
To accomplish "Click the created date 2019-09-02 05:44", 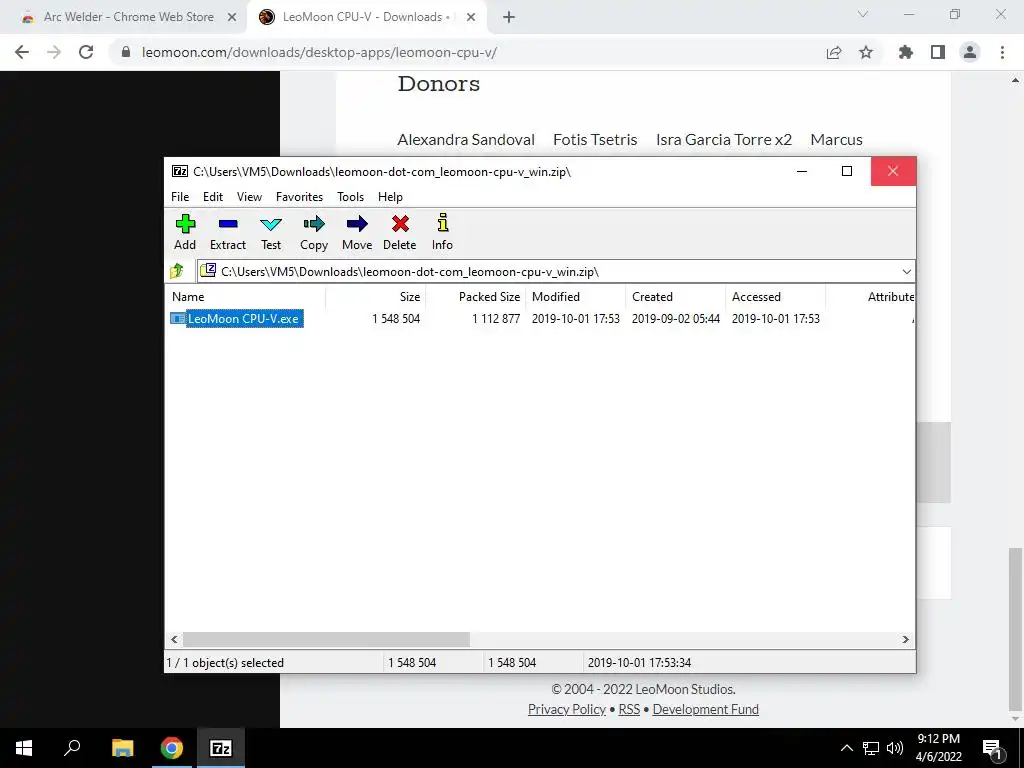I will [x=675, y=319].
